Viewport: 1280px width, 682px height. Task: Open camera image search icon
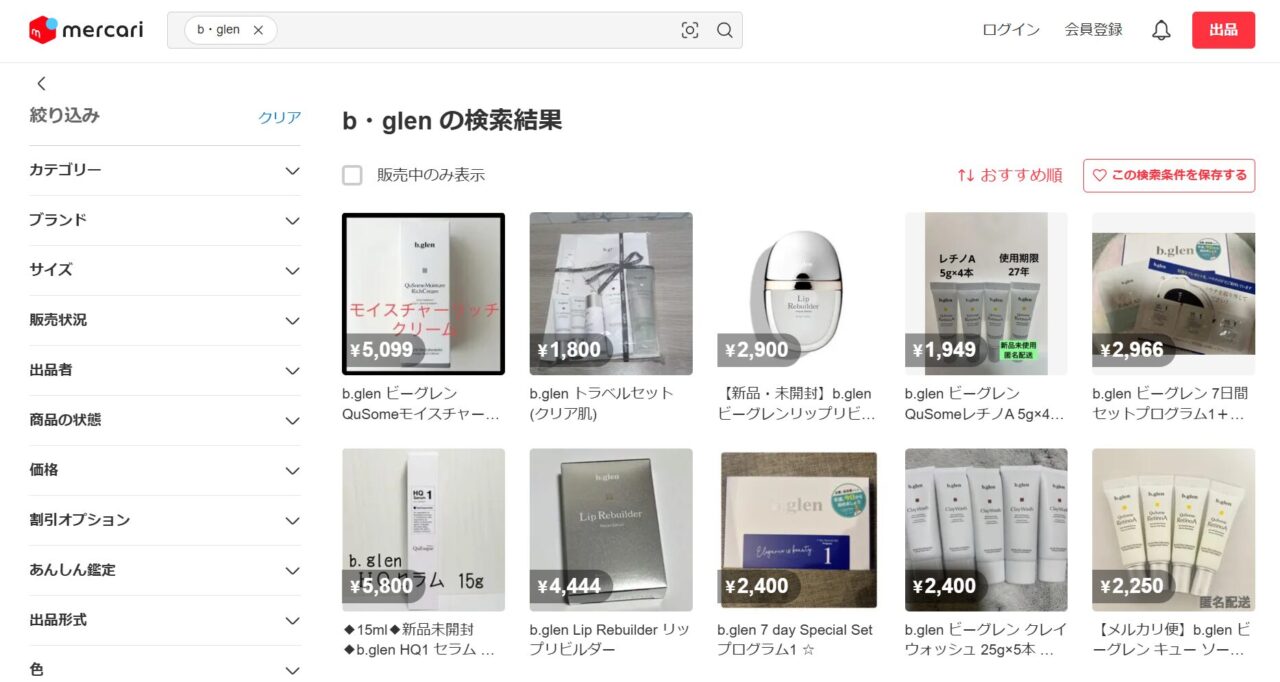690,30
